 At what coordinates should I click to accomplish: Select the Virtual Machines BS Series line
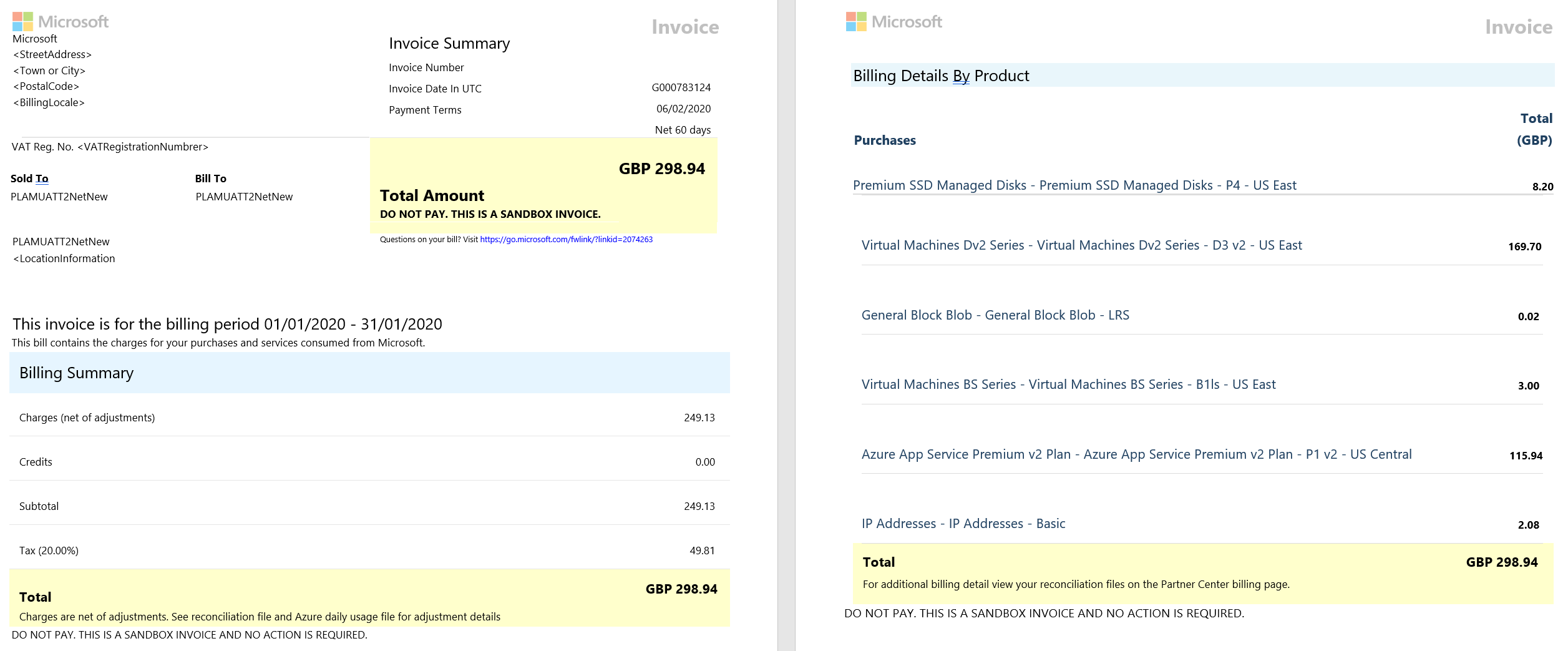click(x=1068, y=384)
